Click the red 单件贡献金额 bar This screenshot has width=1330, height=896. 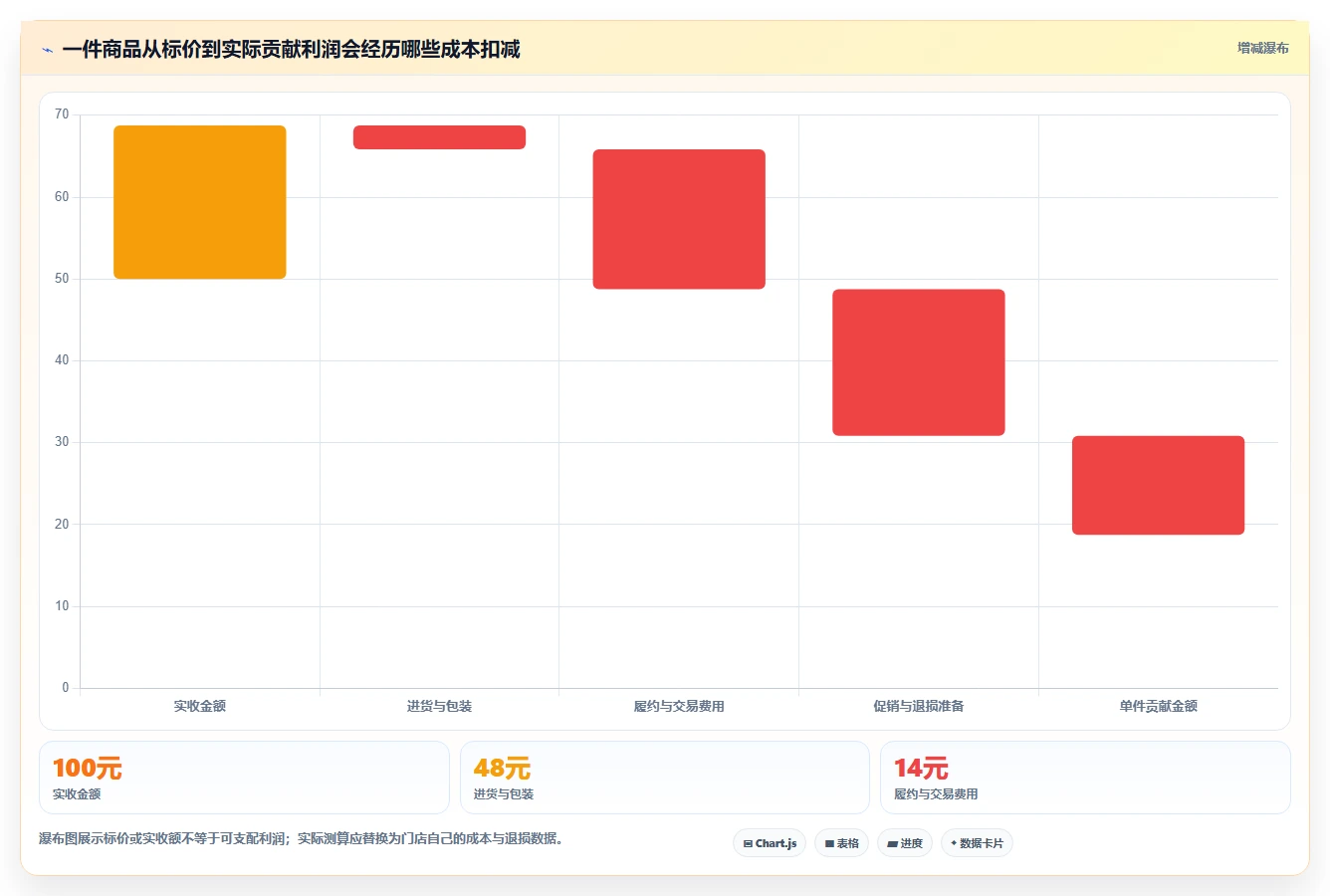(x=1159, y=485)
